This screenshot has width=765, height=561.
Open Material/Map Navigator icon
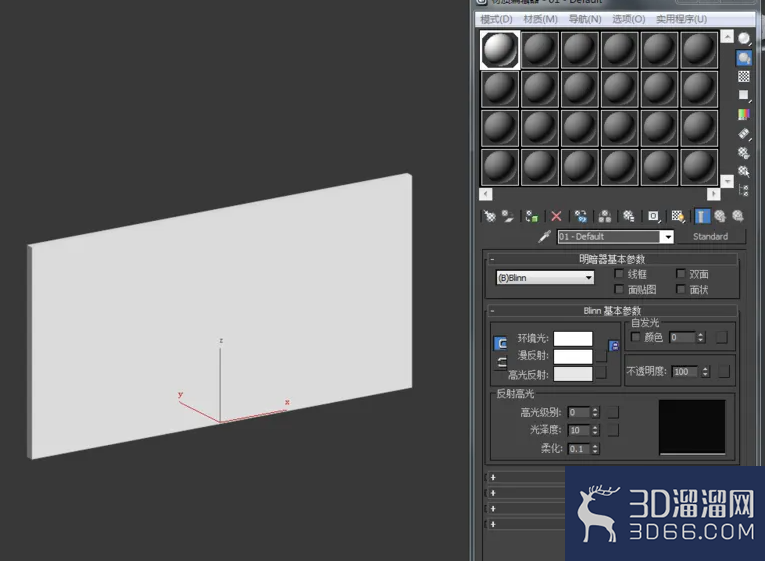point(744,190)
